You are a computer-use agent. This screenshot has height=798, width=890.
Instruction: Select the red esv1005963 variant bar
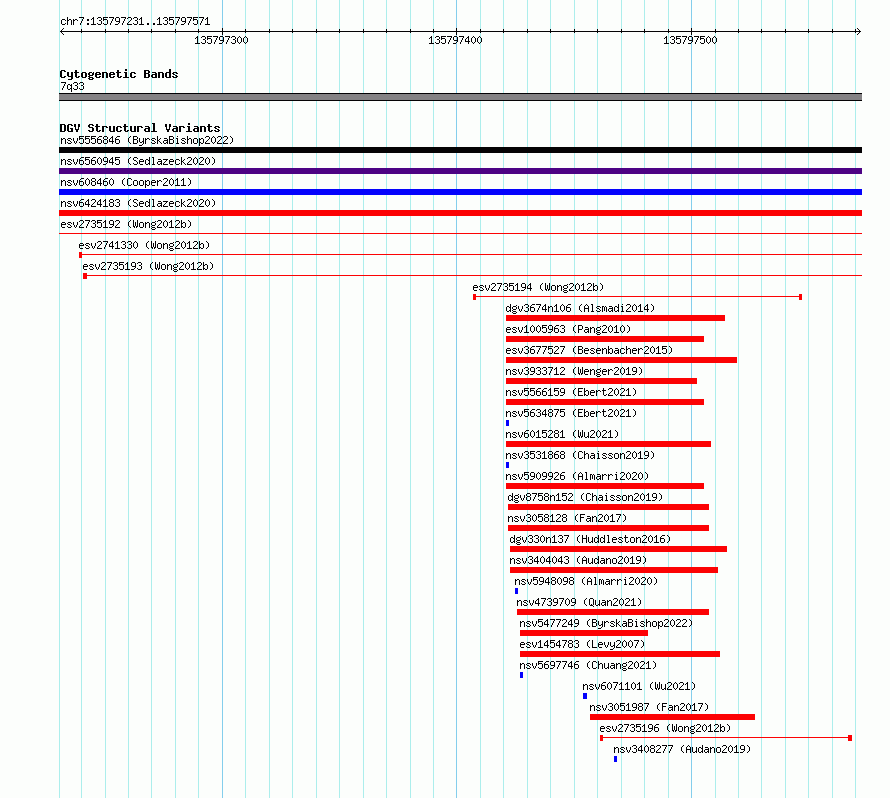[604, 339]
